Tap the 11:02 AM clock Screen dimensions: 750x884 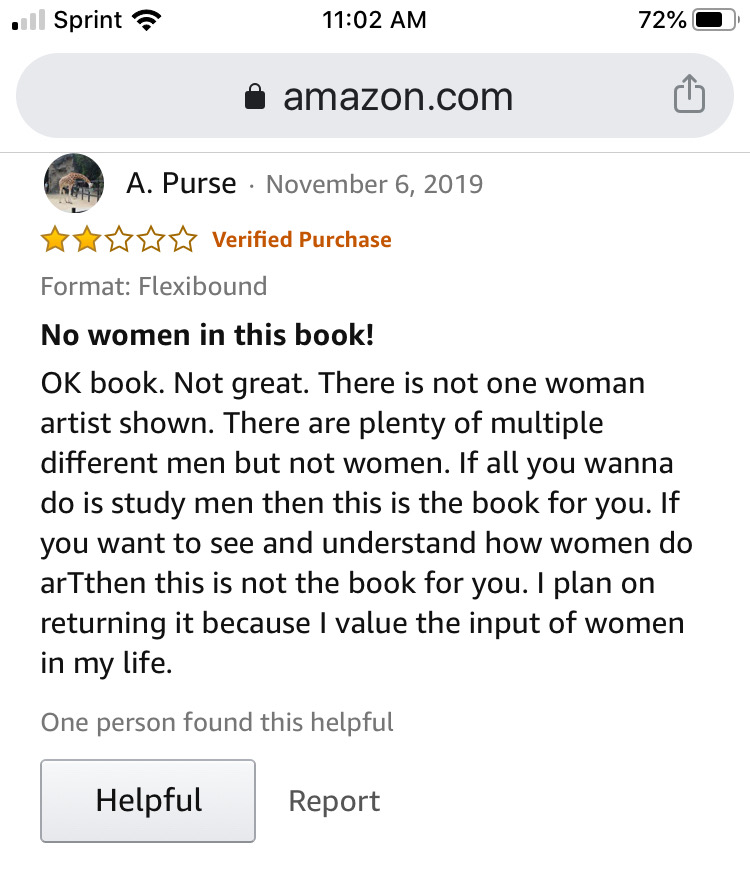point(375,20)
